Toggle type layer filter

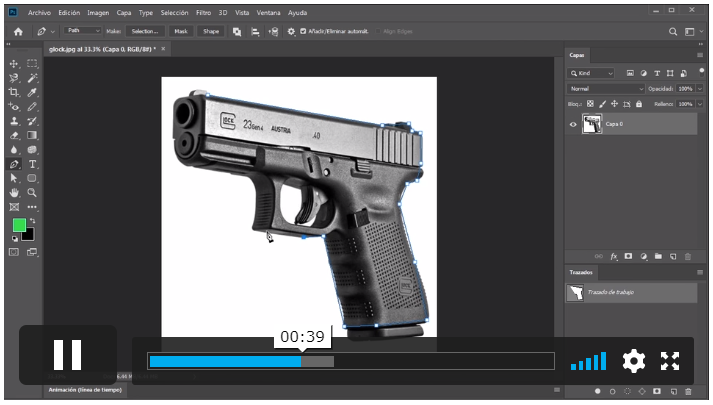(657, 73)
